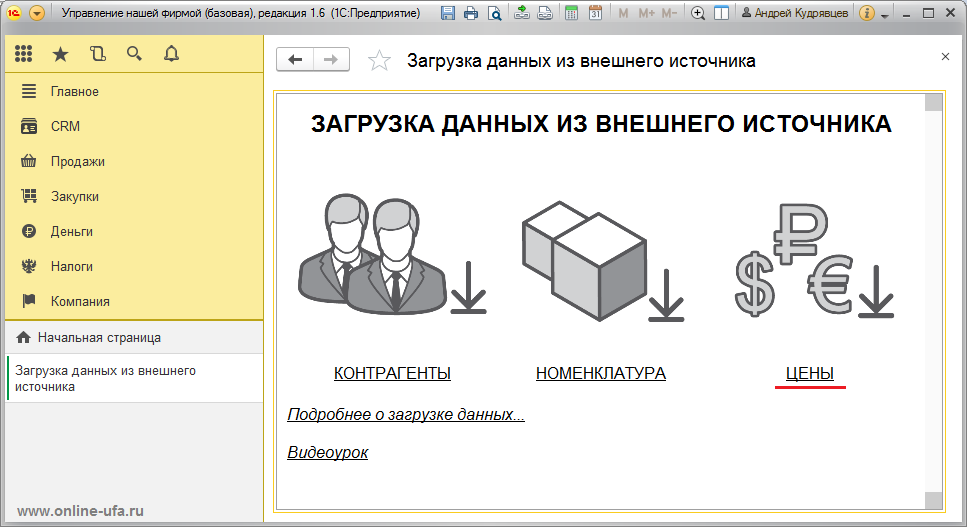
Task: Open the calendar icon in title bar
Action: (595, 13)
